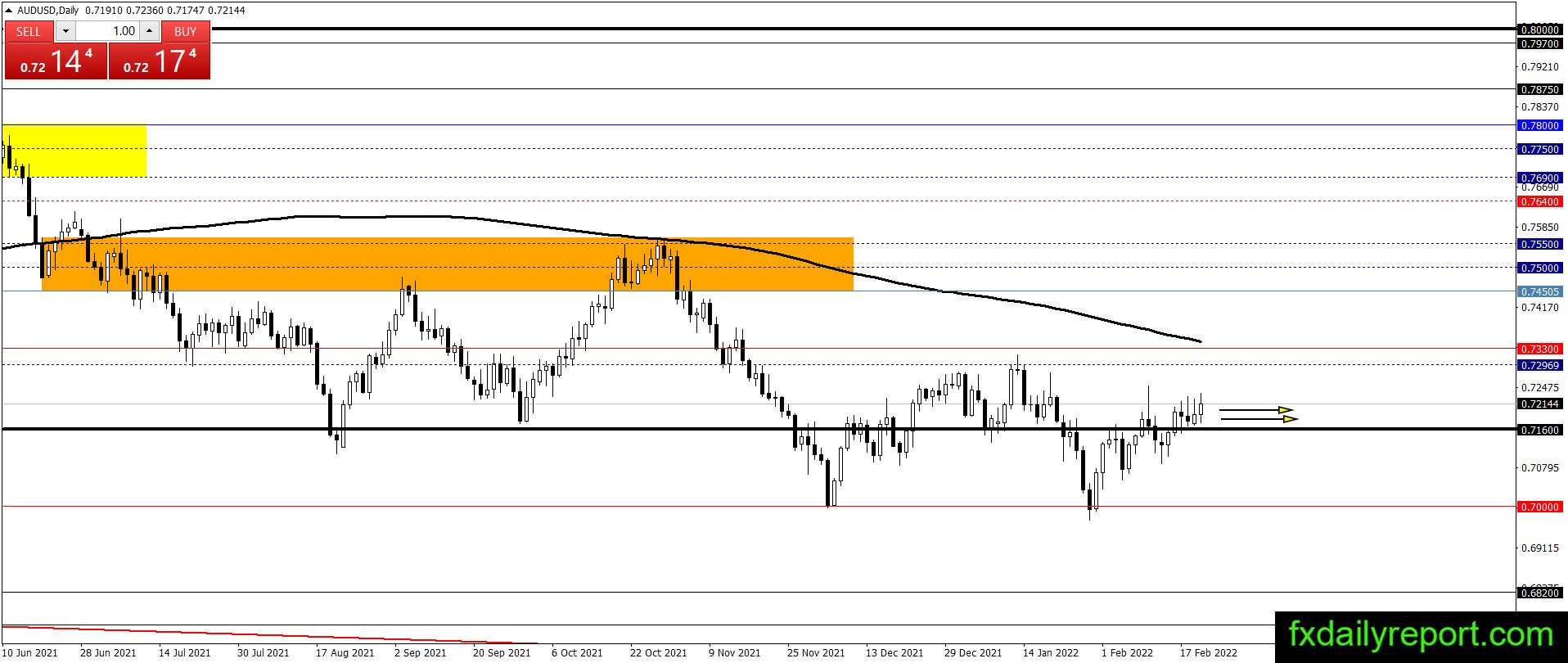Click the 0.78370 price scale value

[x=1539, y=106]
